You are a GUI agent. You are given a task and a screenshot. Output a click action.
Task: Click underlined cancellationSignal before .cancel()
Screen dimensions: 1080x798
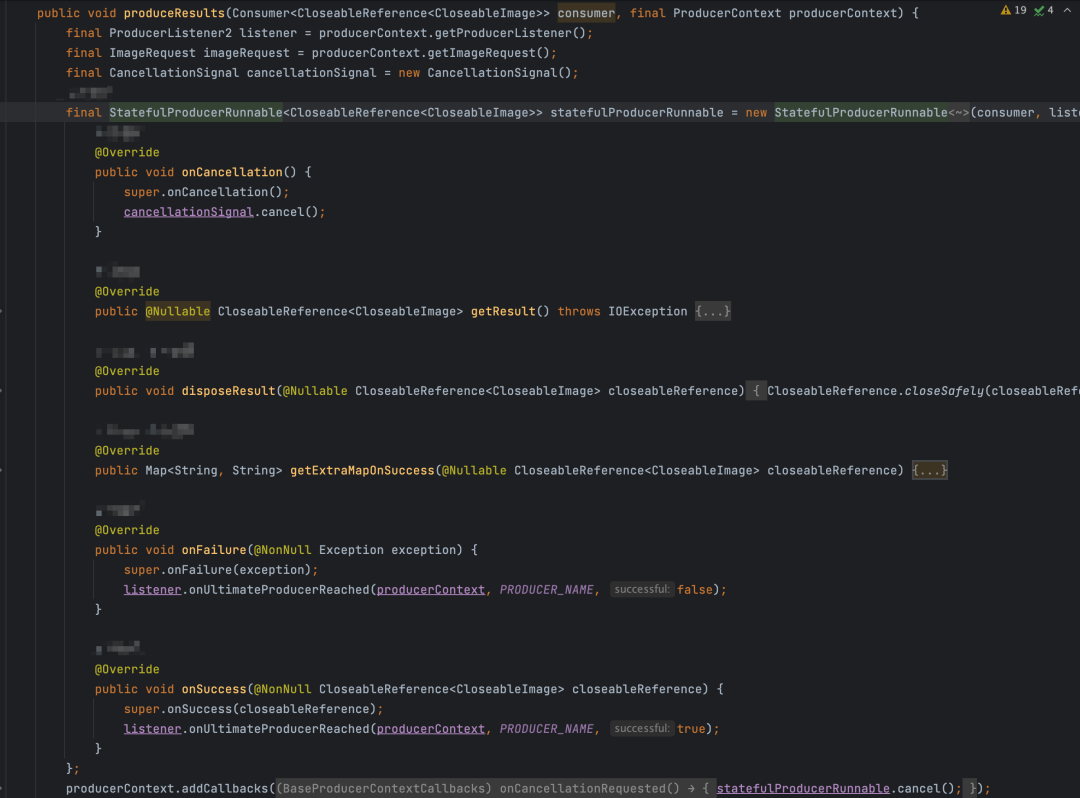click(189, 212)
